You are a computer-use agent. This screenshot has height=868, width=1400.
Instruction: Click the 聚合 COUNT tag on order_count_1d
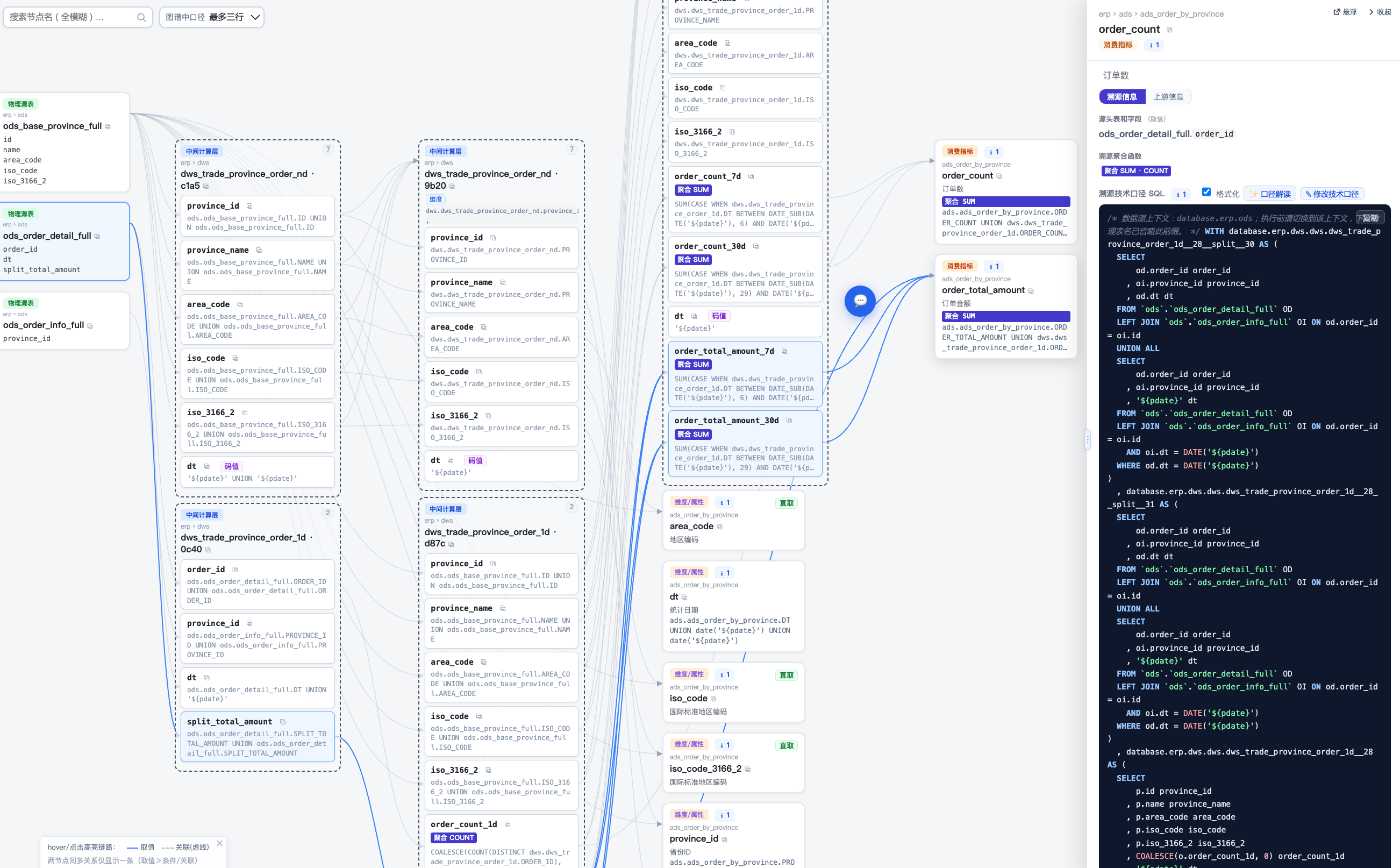pos(453,838)
